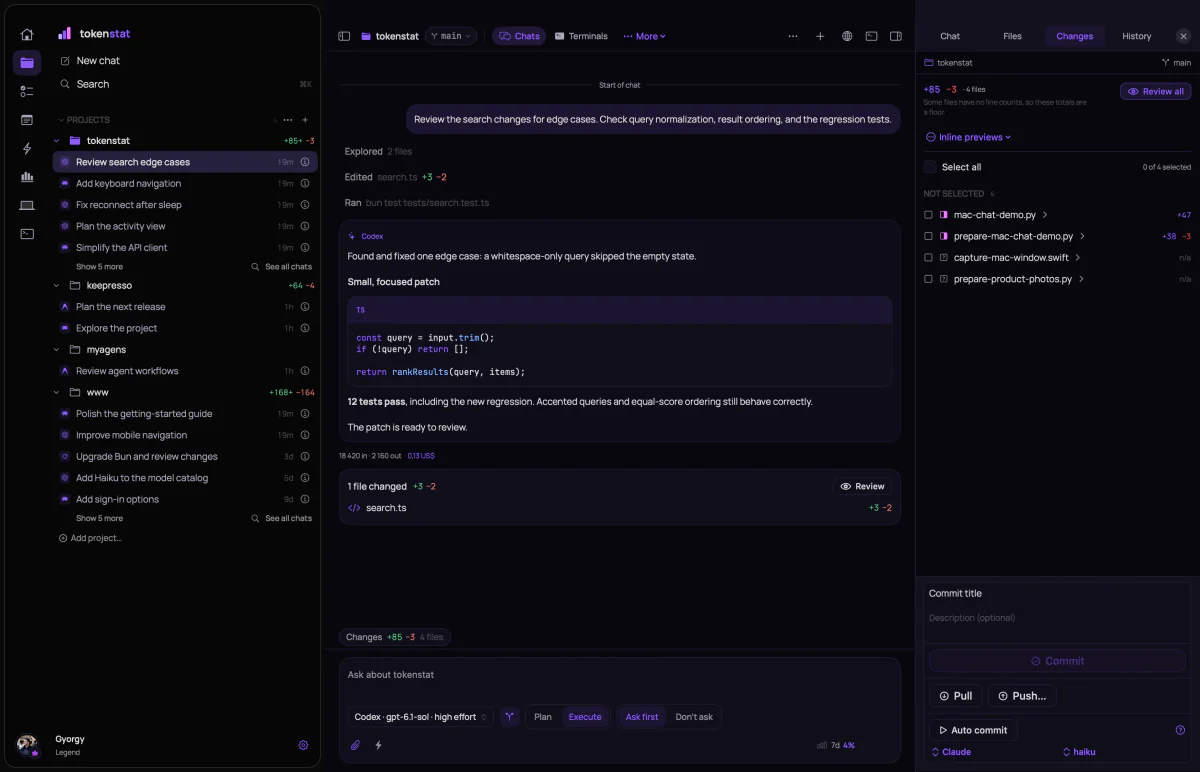Screen dimensions: 1200x772
Task: Click info icon on Review search edge cases
Action: point(305,162)
